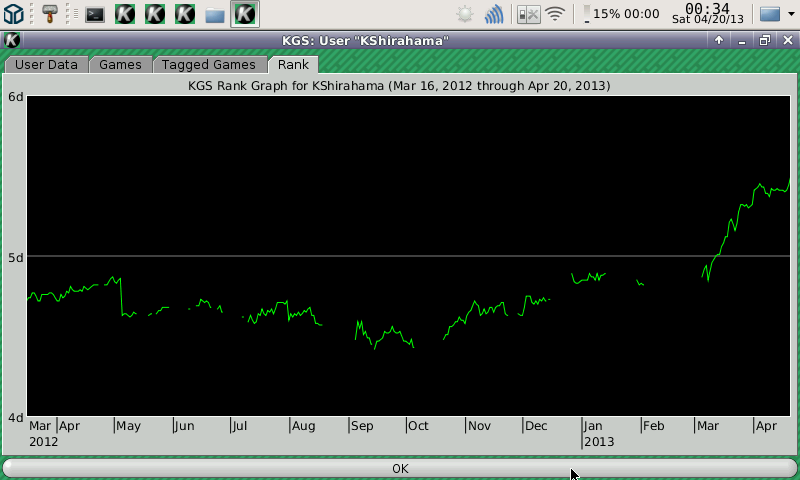Screen dimensions: 800x480
Task: Click the battery 15% indicator
Action: [x=621, y=14]
